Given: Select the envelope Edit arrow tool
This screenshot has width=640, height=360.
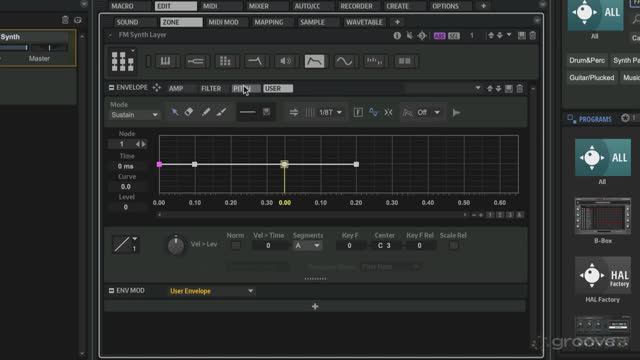Looking at the screenshot, I should (x=174, y=112).
